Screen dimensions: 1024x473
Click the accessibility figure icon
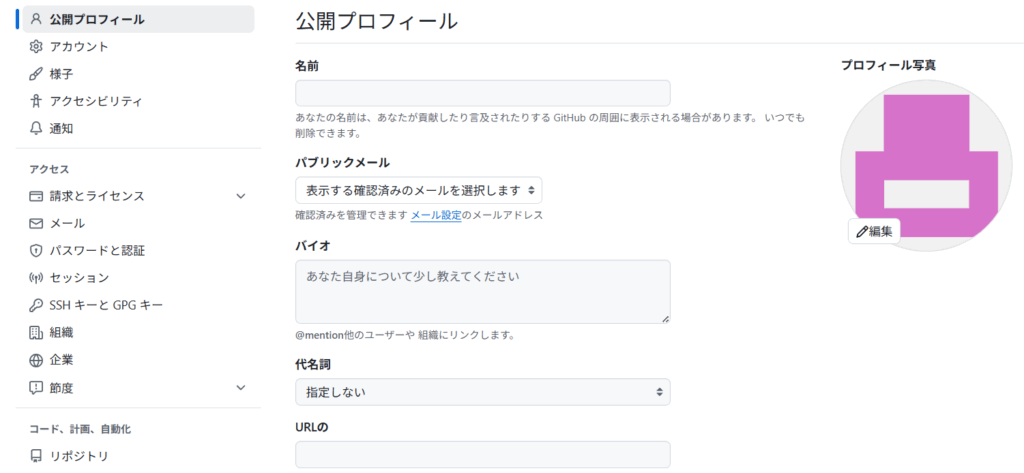click(x=36, y=101)
